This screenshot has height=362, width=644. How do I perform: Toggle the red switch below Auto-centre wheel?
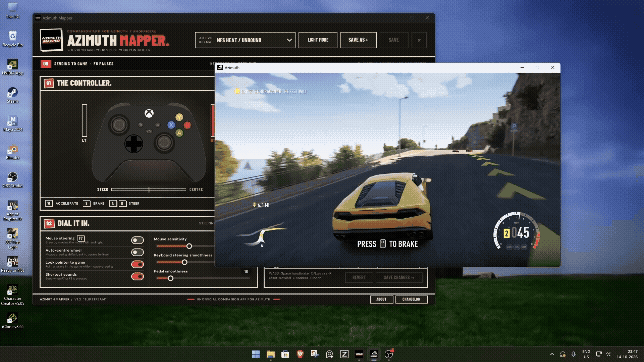[x=137, y=264]
